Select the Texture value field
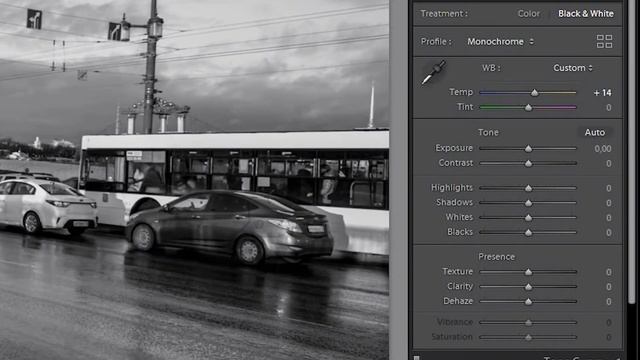This screenshot has height=360, width=640. click(x=608, y=272)
